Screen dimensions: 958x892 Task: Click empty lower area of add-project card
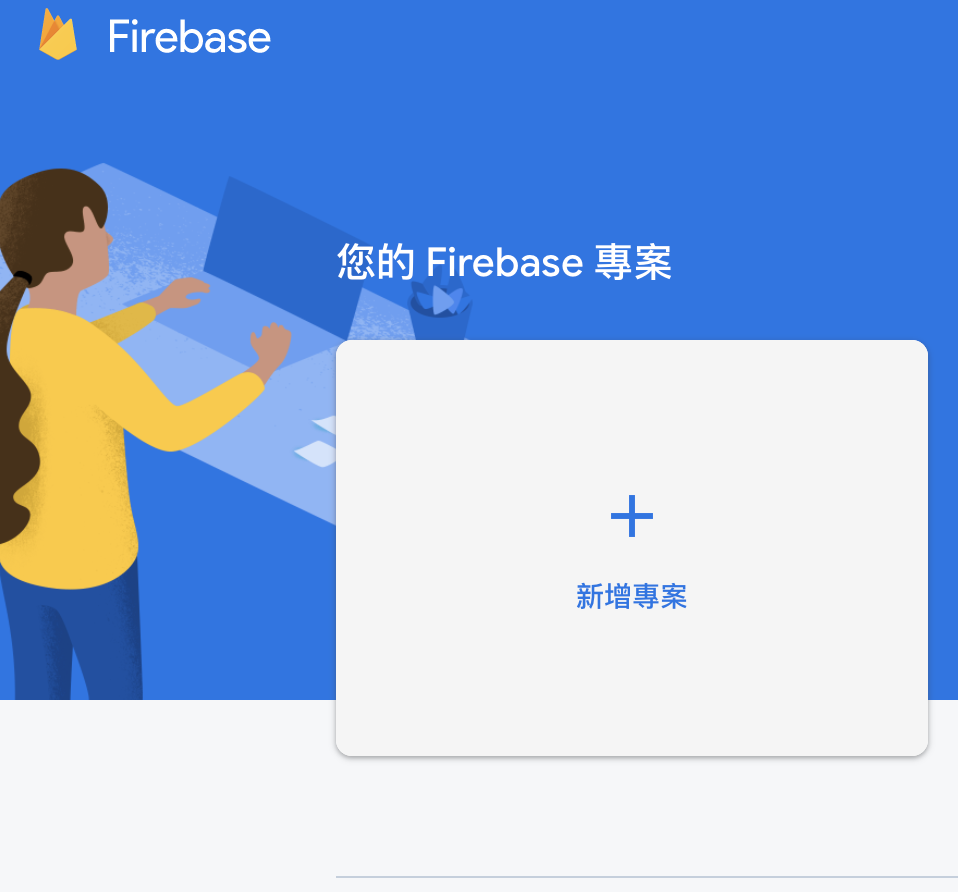point(632,684)
